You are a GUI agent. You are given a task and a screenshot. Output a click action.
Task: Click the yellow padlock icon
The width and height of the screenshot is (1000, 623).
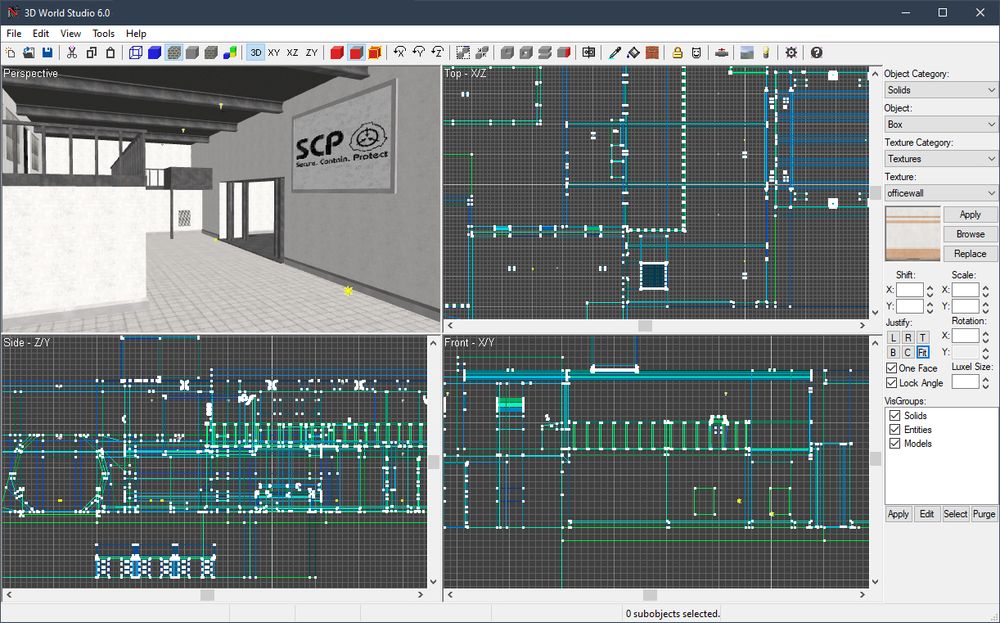677,52
